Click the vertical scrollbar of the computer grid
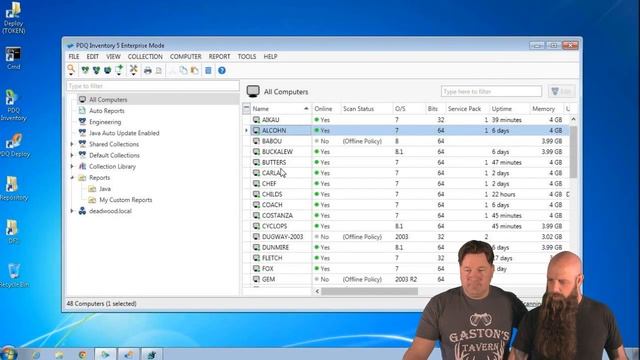 [573, 152]
